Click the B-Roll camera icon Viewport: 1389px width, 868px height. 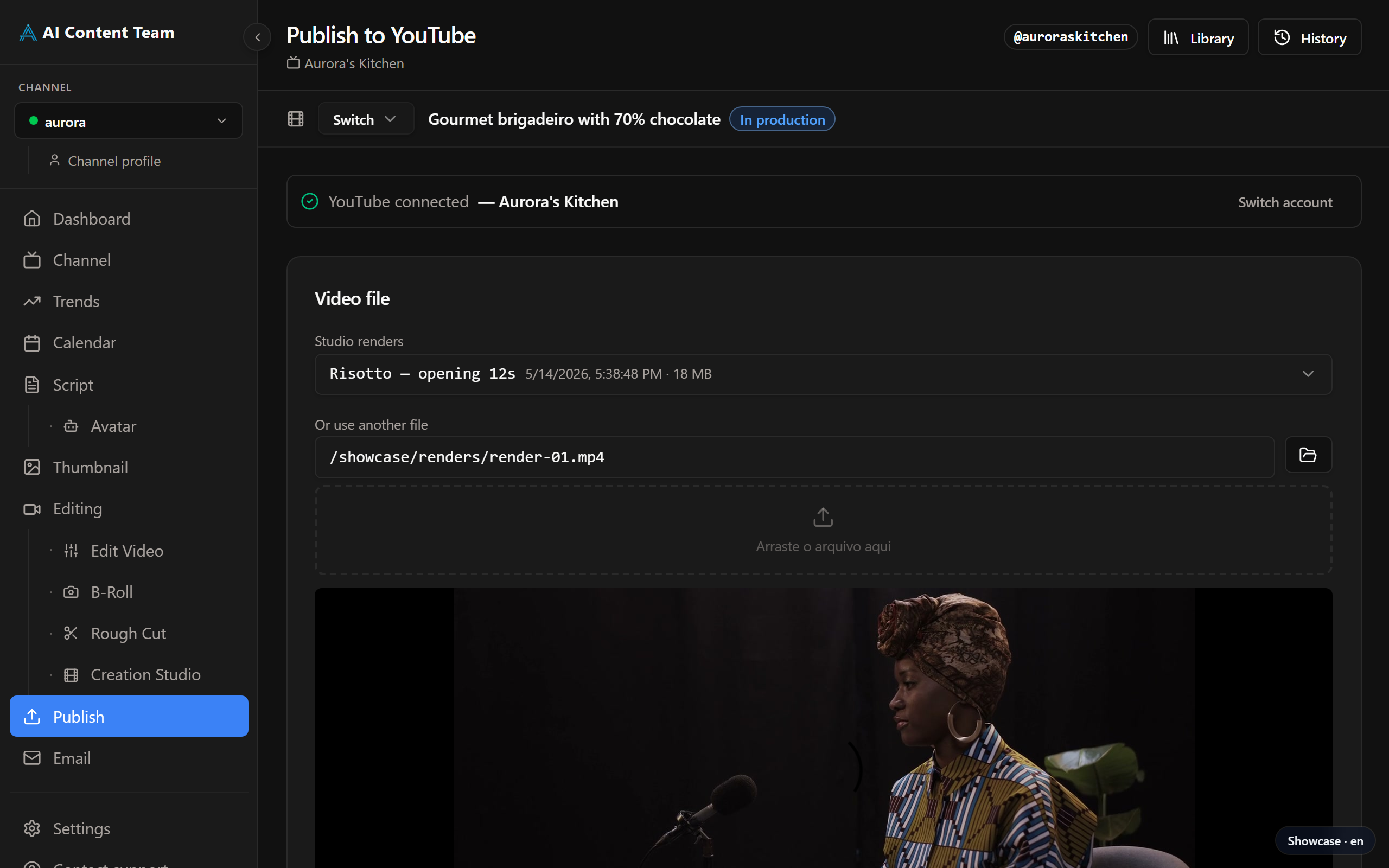(71, 592)
